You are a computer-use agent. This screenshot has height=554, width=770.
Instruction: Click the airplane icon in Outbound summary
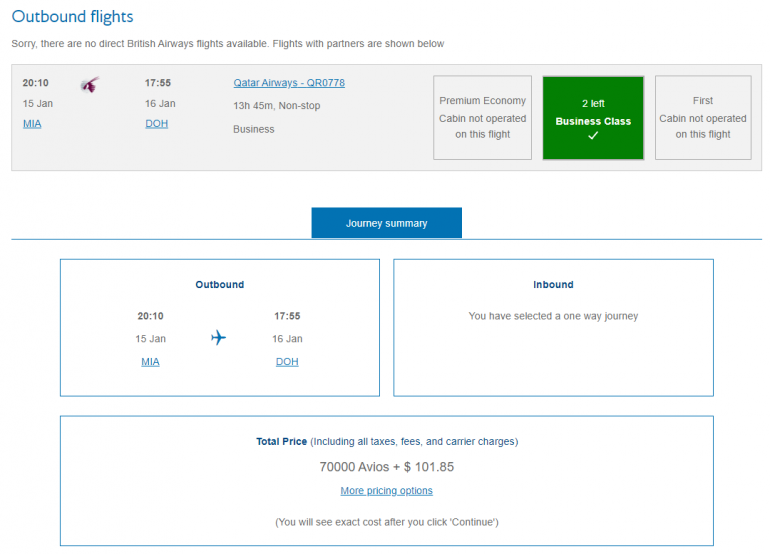tap(219, 338)
